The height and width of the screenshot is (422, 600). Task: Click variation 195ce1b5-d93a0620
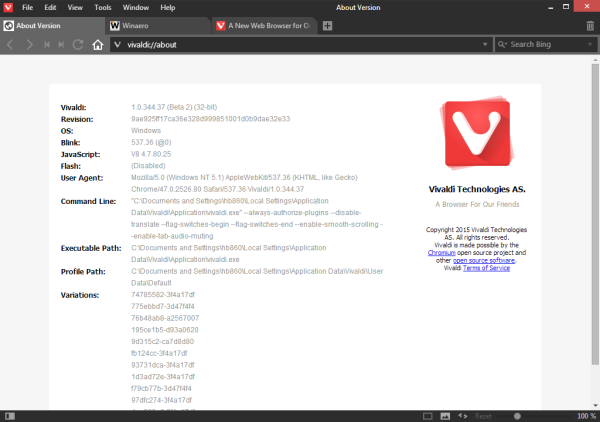(x=165, y=330)
